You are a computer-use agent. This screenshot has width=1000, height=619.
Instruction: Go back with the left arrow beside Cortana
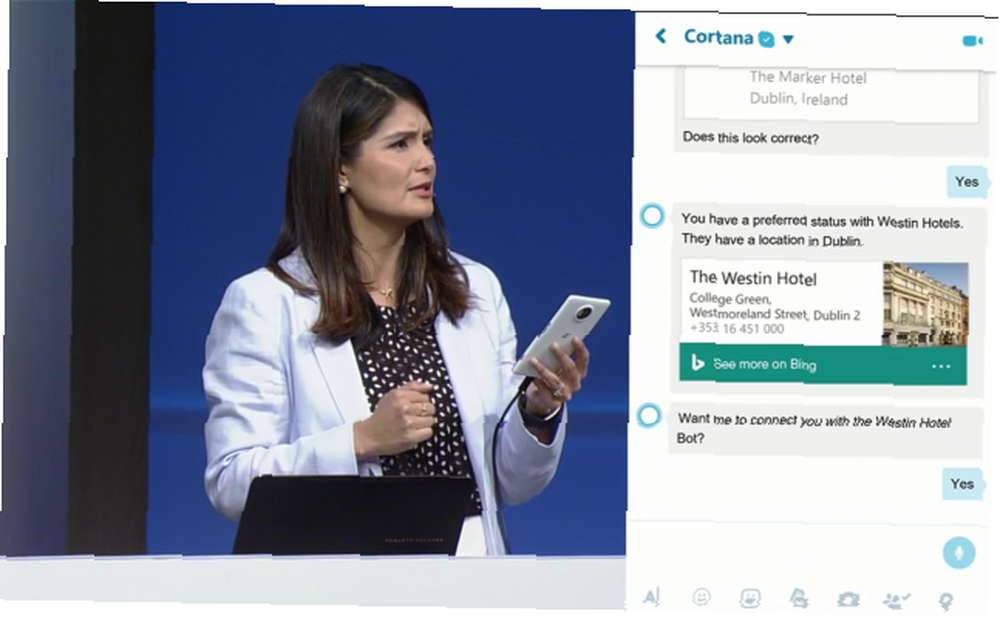pyautogui.click(x=661, y=36)
